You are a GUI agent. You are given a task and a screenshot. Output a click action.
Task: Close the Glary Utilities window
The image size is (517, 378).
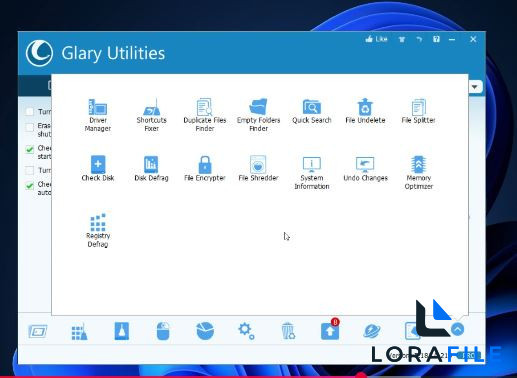[x=473, y=39]
